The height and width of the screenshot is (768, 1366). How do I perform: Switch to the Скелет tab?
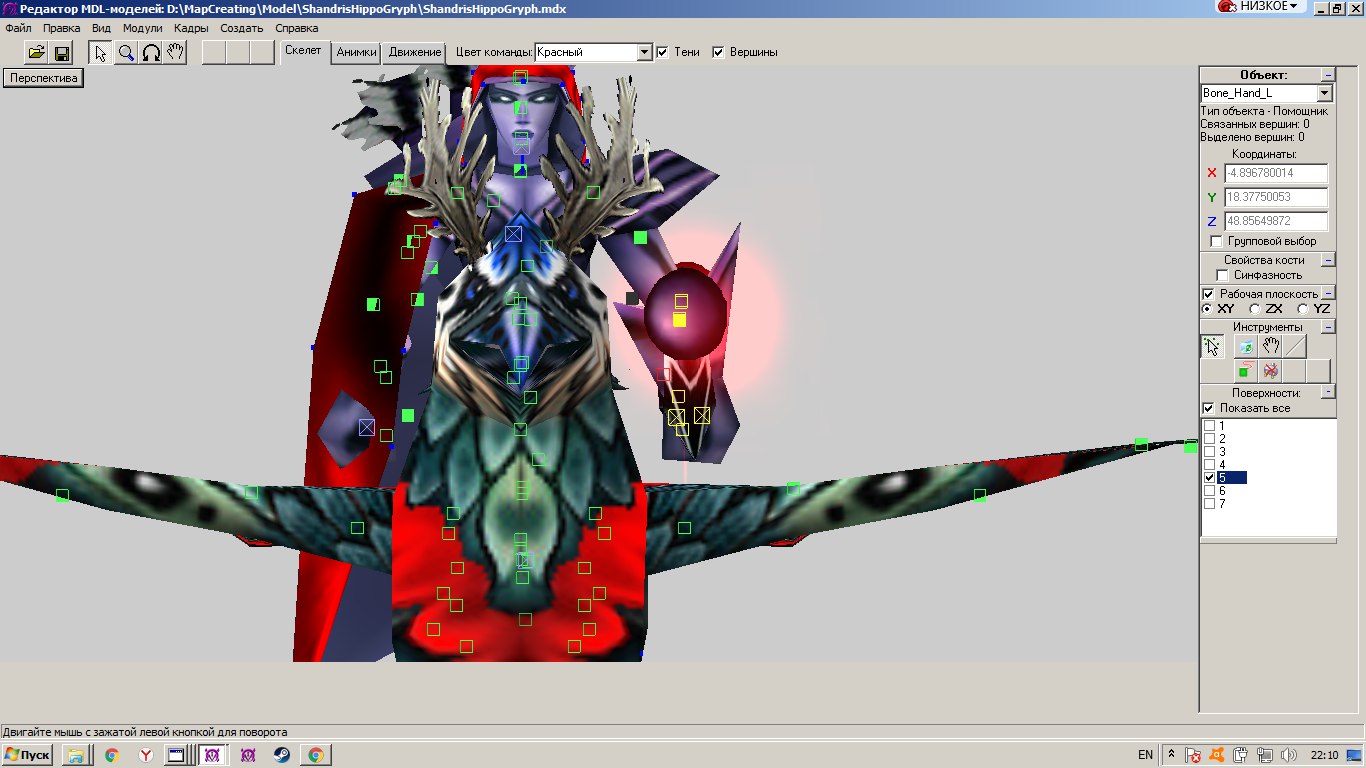304,51
